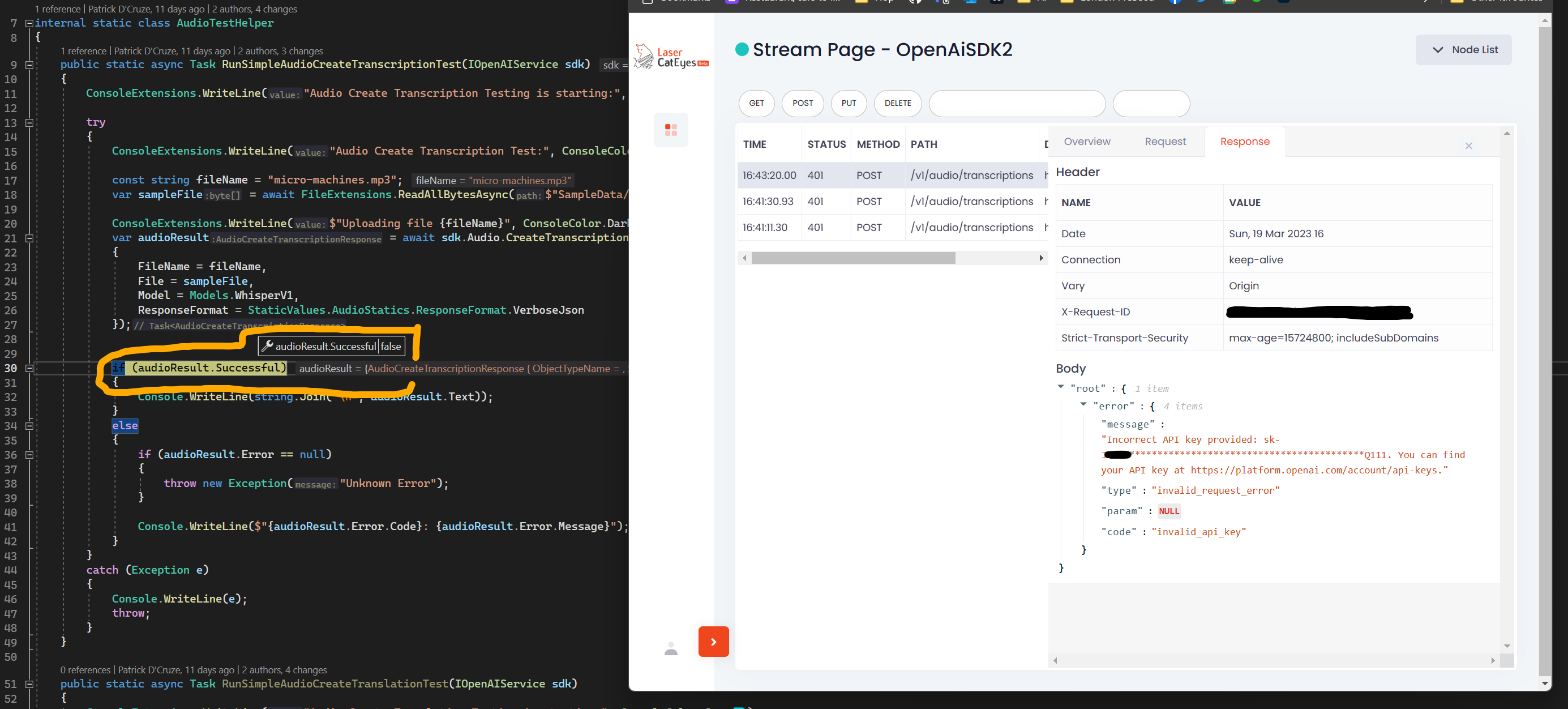1568x709 pixels.
Task: Select the user profile icon in sidebar
Action: [670, 649]
